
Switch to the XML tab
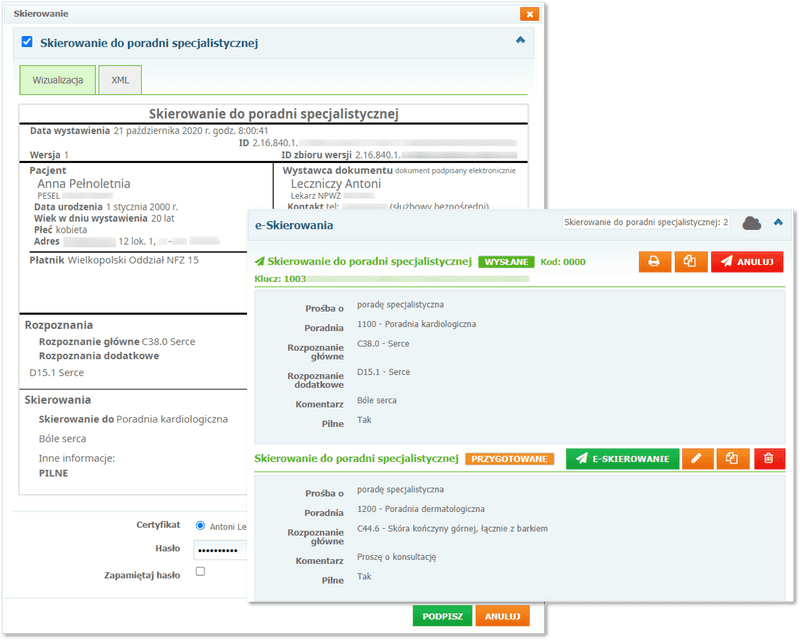pos(120,80)
